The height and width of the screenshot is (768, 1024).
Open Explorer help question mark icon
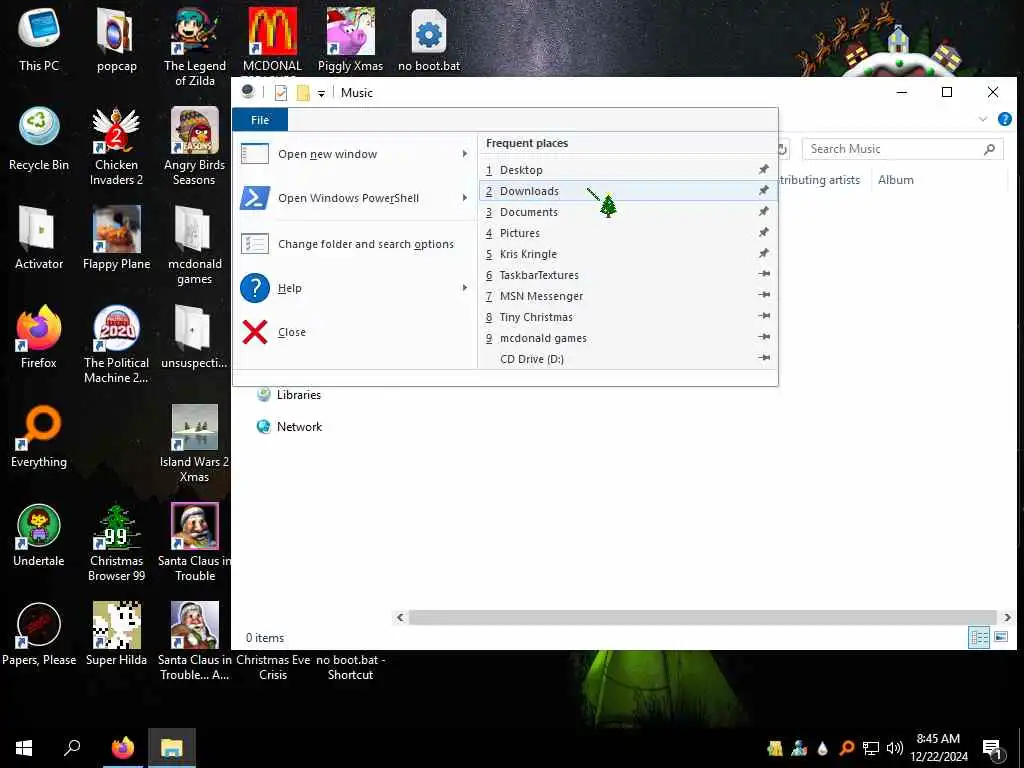(1004, 119)
